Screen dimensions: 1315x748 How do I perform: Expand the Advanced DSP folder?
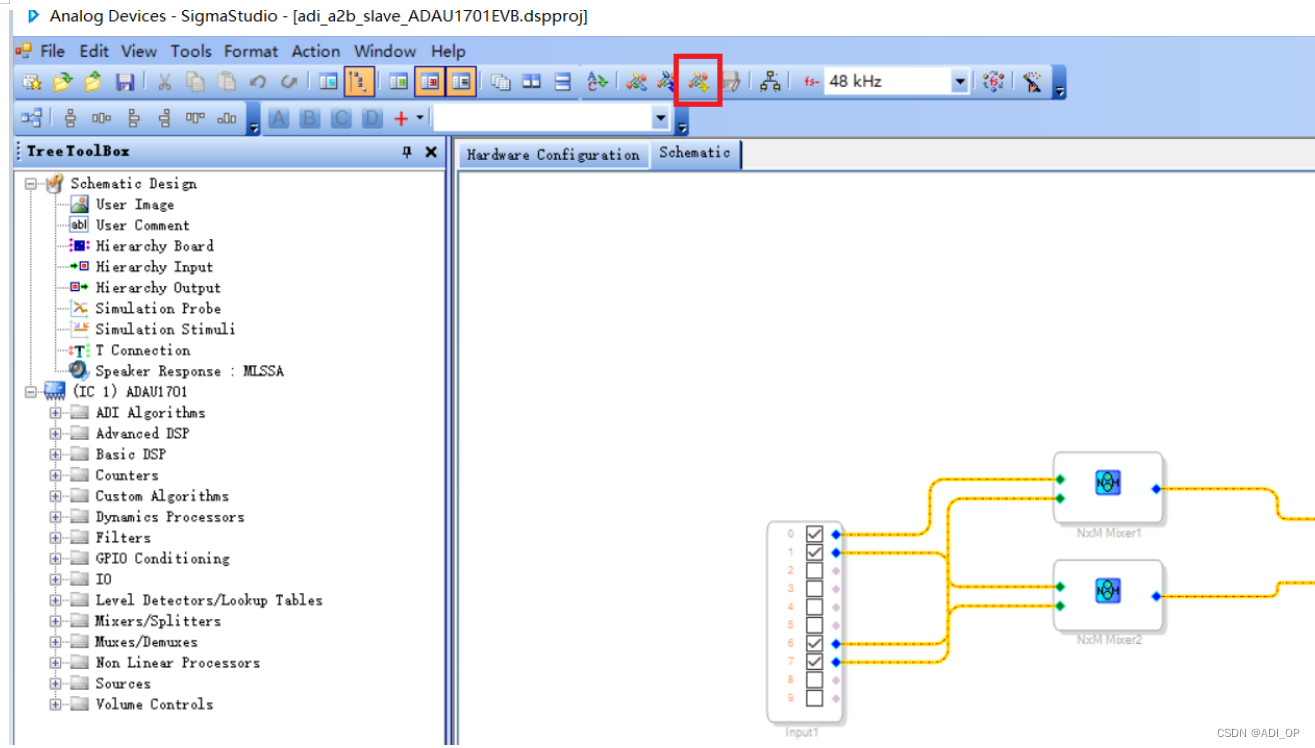tap(56, 434)
